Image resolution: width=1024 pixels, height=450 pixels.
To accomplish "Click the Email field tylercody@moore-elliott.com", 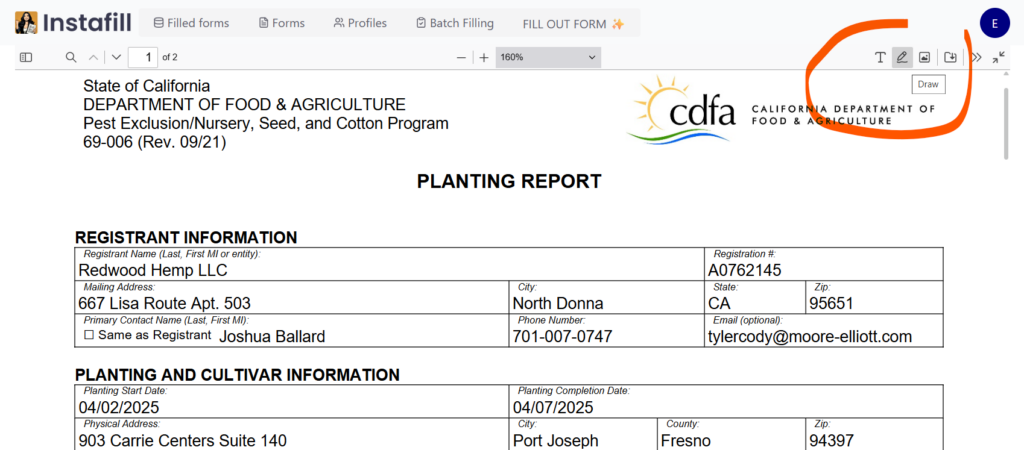I will [x=824, y=336].
